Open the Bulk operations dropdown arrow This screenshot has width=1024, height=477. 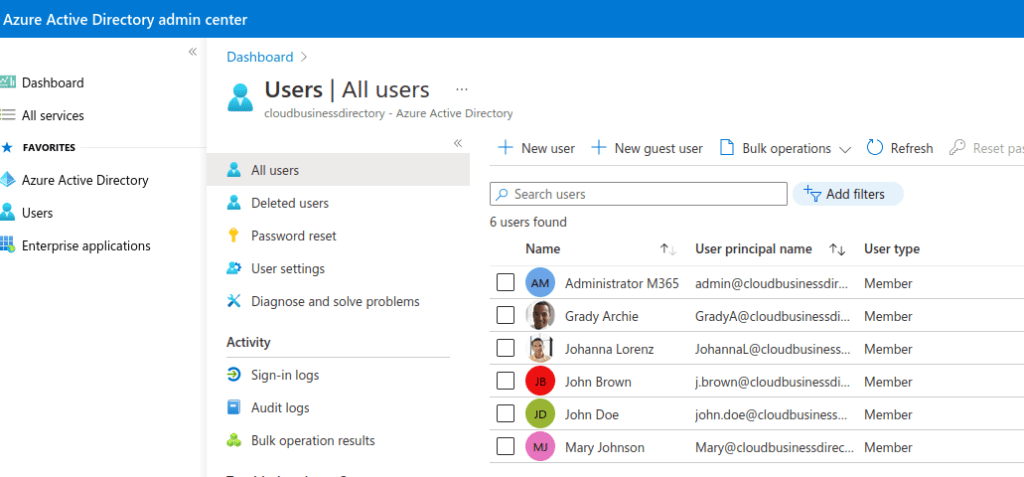coord(844,150)
